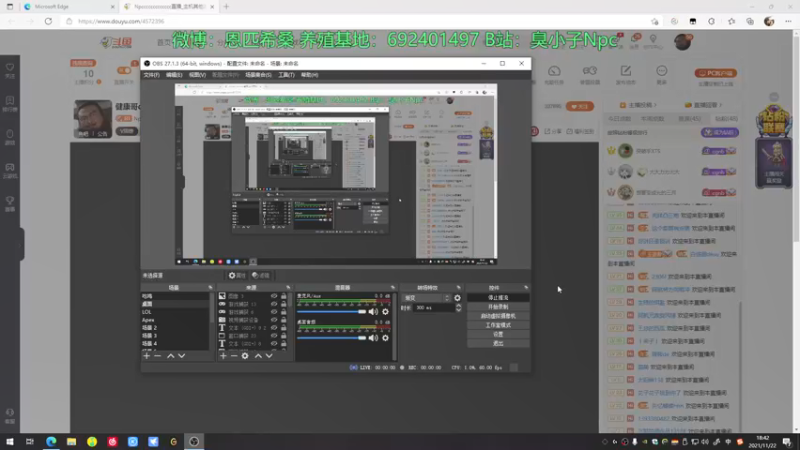Viewport: 800px width, 450px height.
Task: Click 开始录制 to start recording
Action: tap(498, 307)
